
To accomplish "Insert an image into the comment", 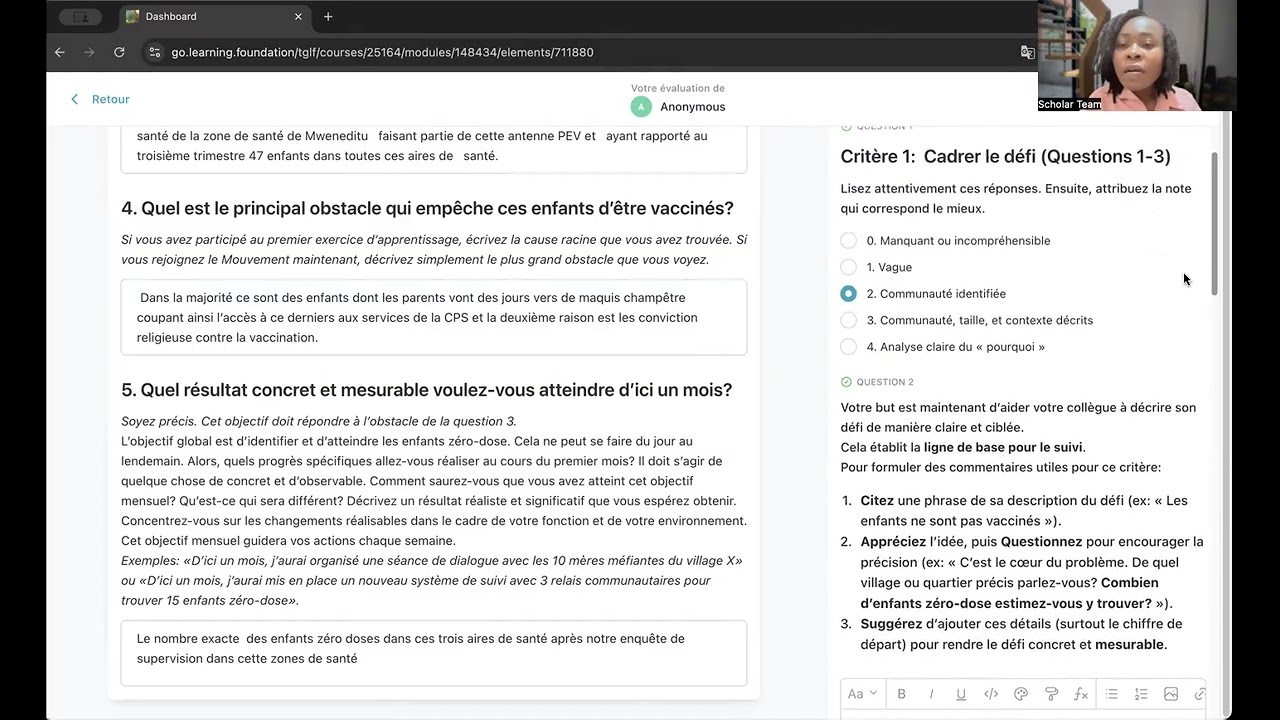I will coord(1171,694).
